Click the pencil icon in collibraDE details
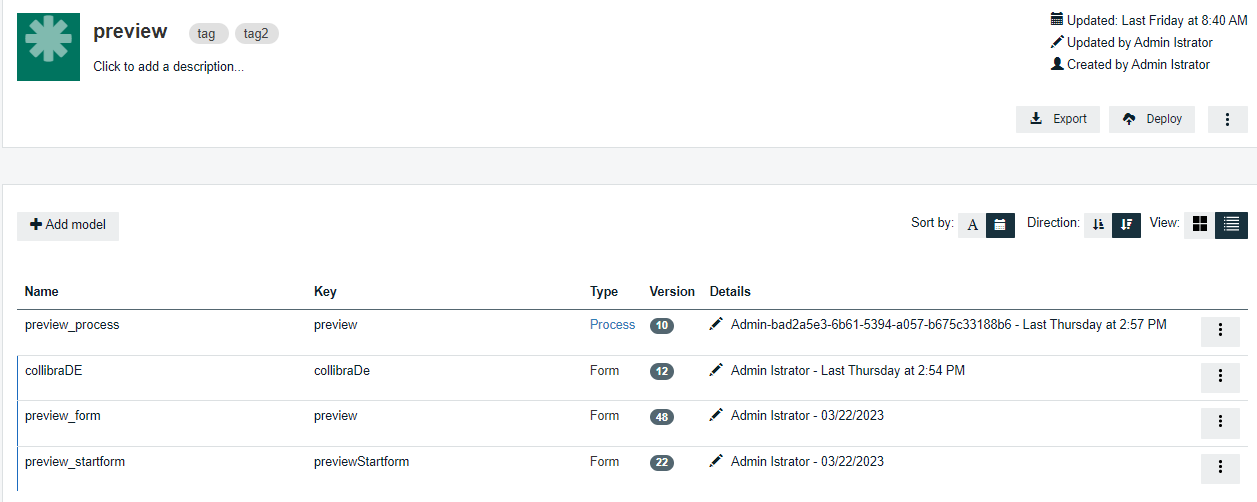 click(x=716, y=370)
